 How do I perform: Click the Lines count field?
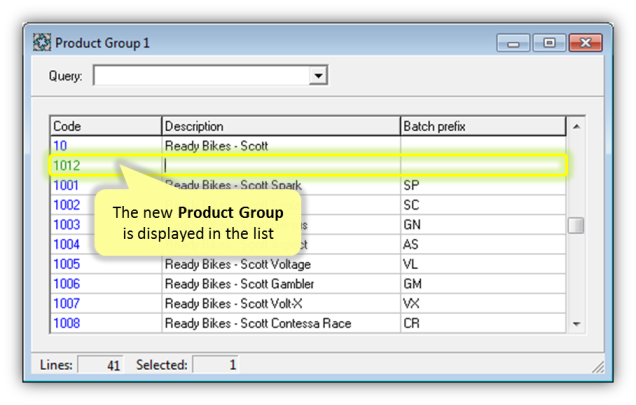100,365
